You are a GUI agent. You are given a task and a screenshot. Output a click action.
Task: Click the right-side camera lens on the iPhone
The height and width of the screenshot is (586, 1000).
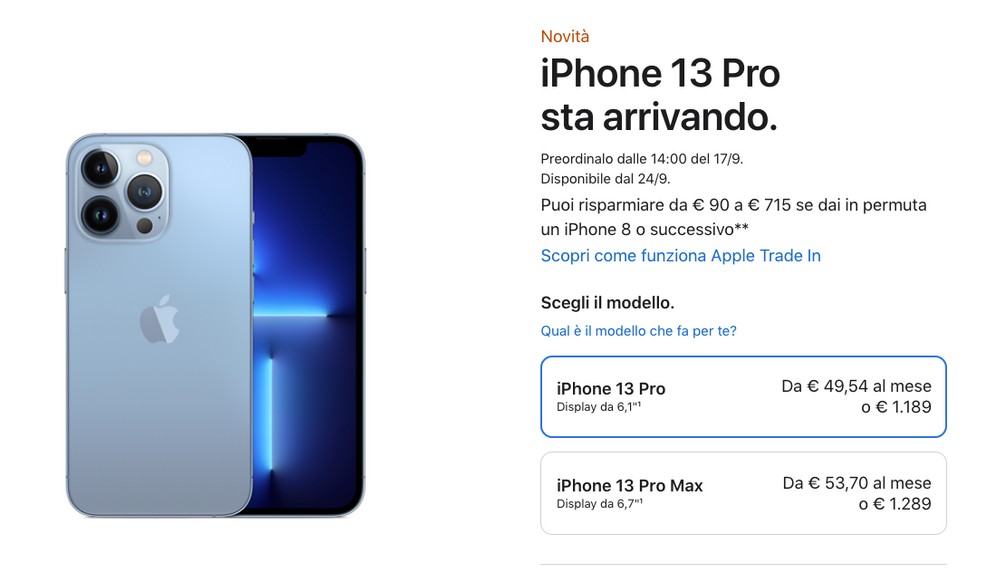[x=144, y=191]
